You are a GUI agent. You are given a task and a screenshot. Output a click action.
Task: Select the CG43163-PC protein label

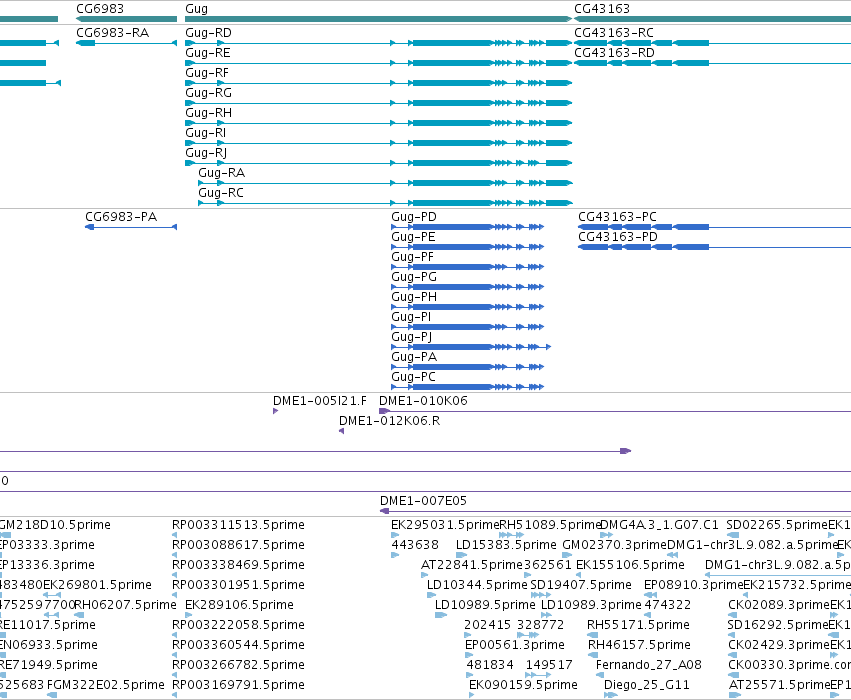(x=617, y=217)
